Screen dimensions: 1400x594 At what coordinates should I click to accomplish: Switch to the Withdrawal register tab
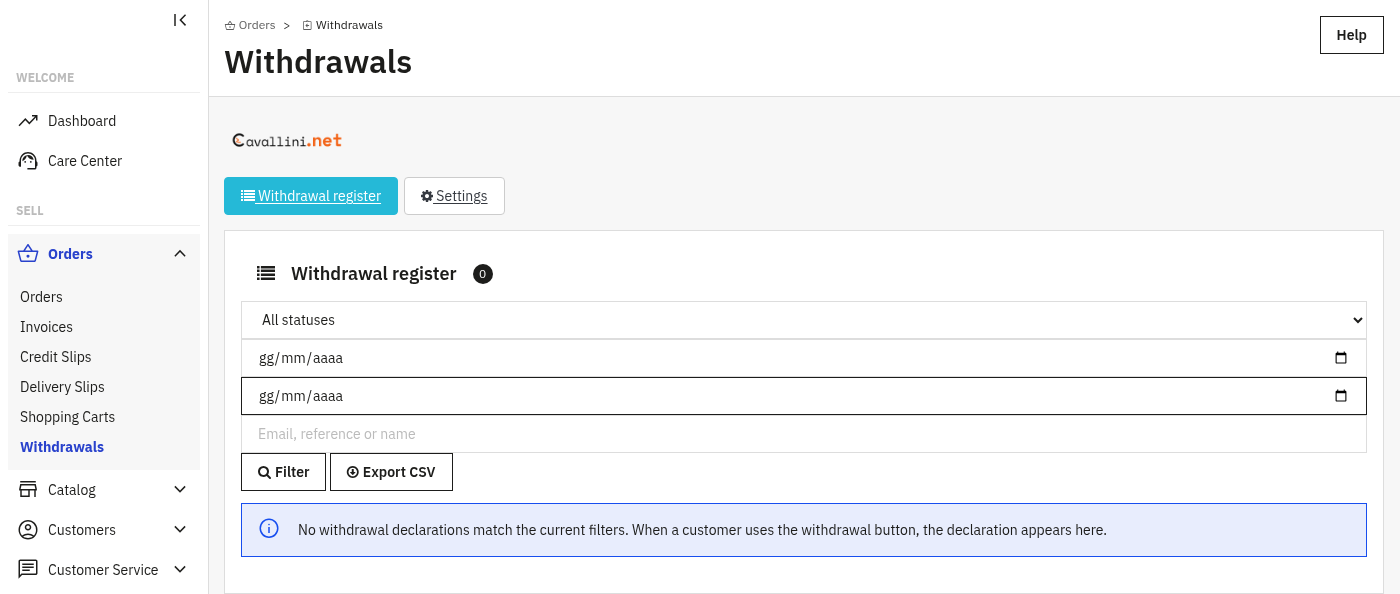pyautogui.click(x=311, y=196)
